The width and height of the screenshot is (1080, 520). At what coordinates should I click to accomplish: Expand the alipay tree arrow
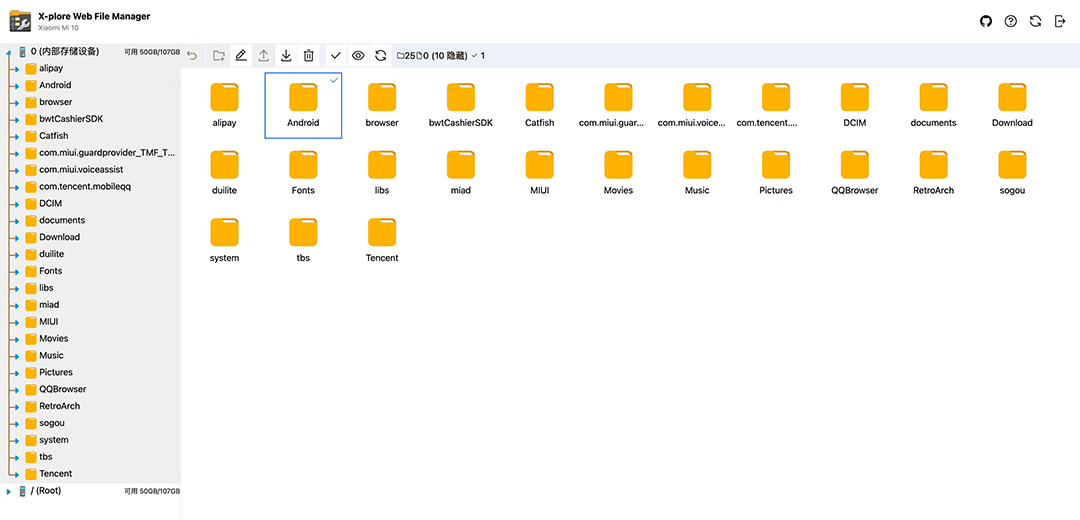click(18, 69)
